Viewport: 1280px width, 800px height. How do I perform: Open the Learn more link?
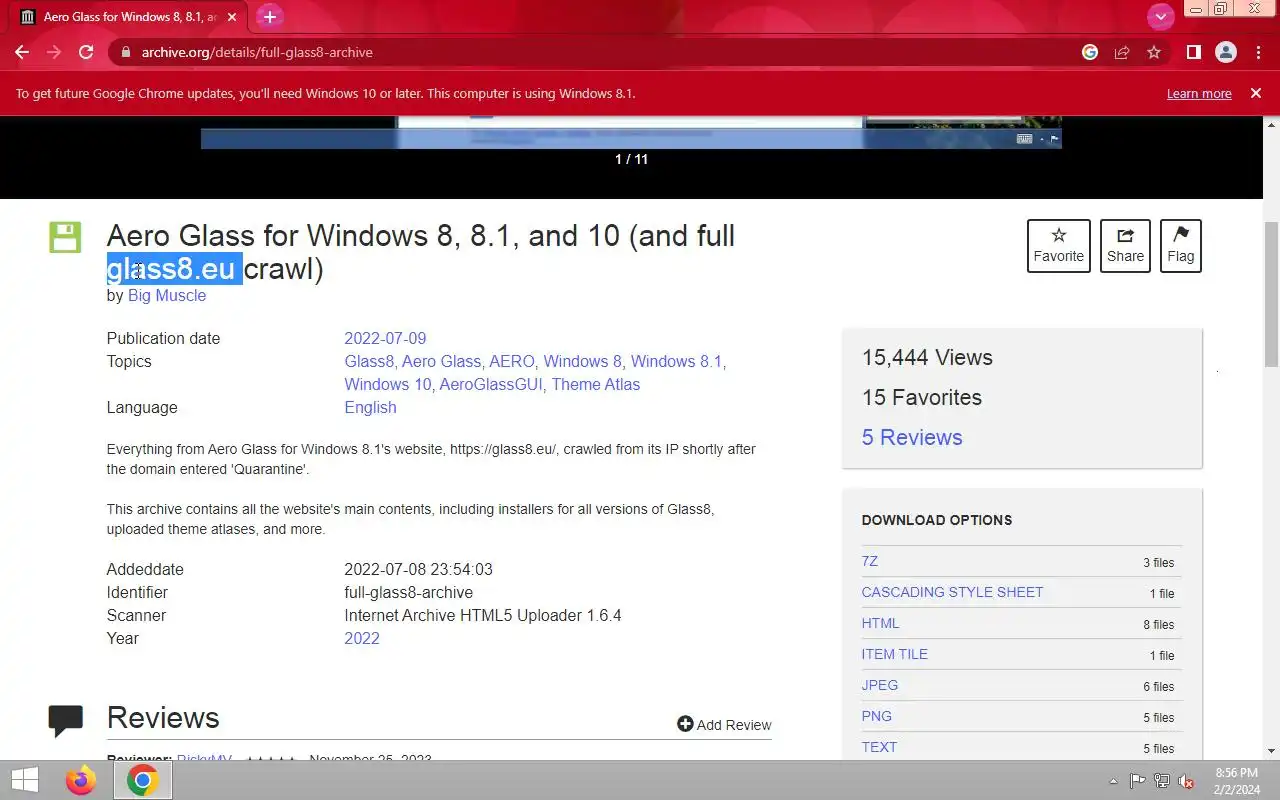click(1199, 93)
